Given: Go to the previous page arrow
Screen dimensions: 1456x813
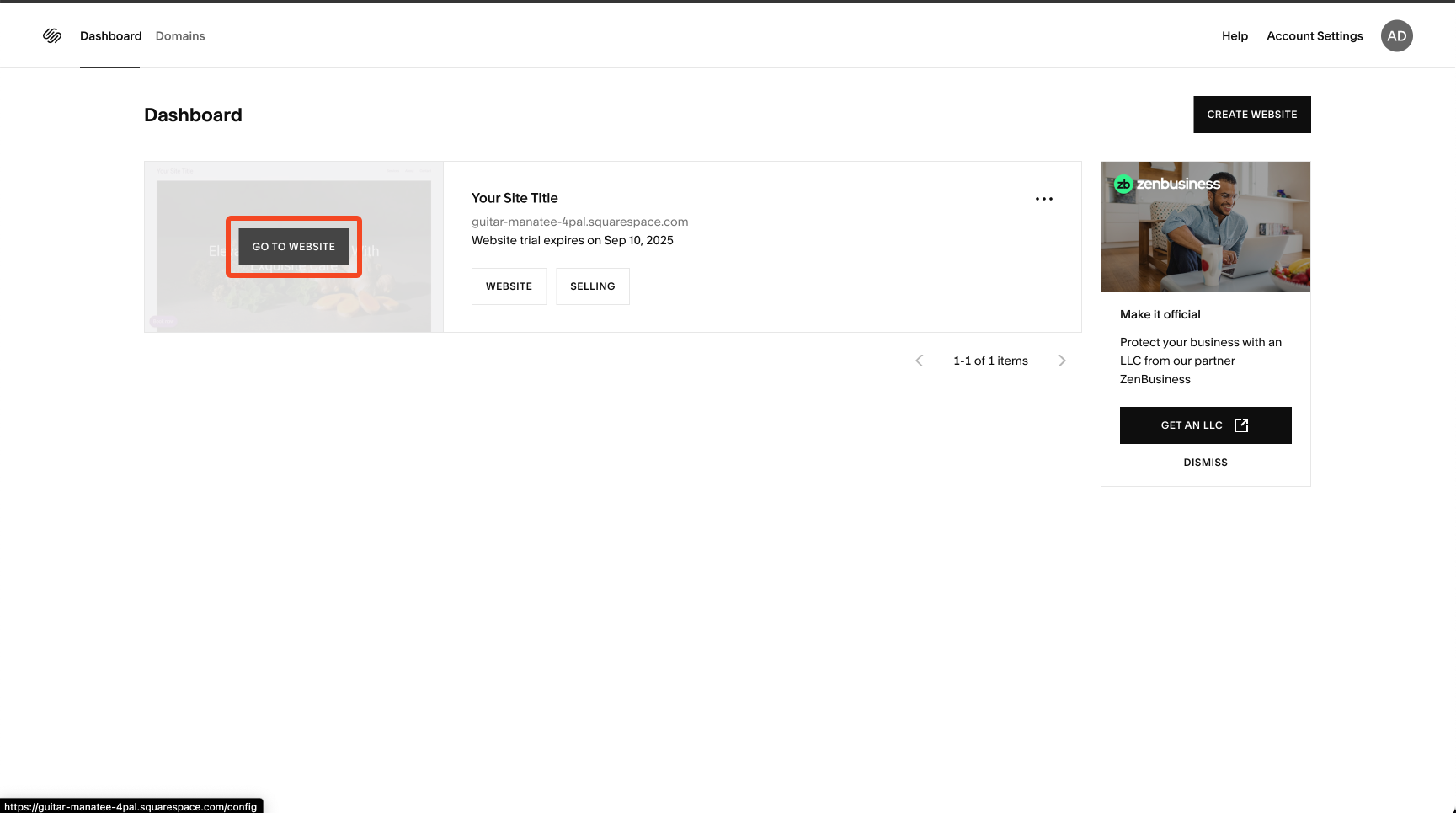Looking at the screenshot, I should [x=919, y=361].
